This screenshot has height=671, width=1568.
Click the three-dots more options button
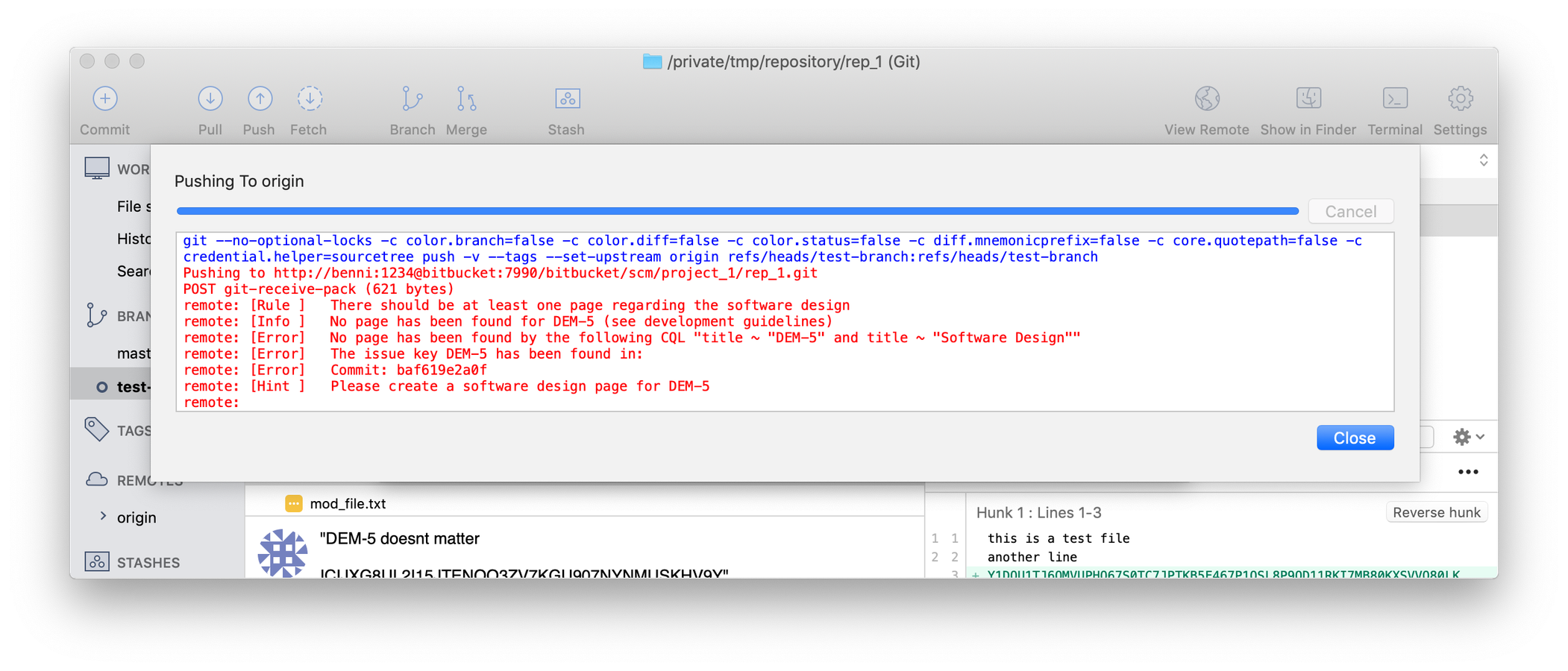coord(1468,472)
